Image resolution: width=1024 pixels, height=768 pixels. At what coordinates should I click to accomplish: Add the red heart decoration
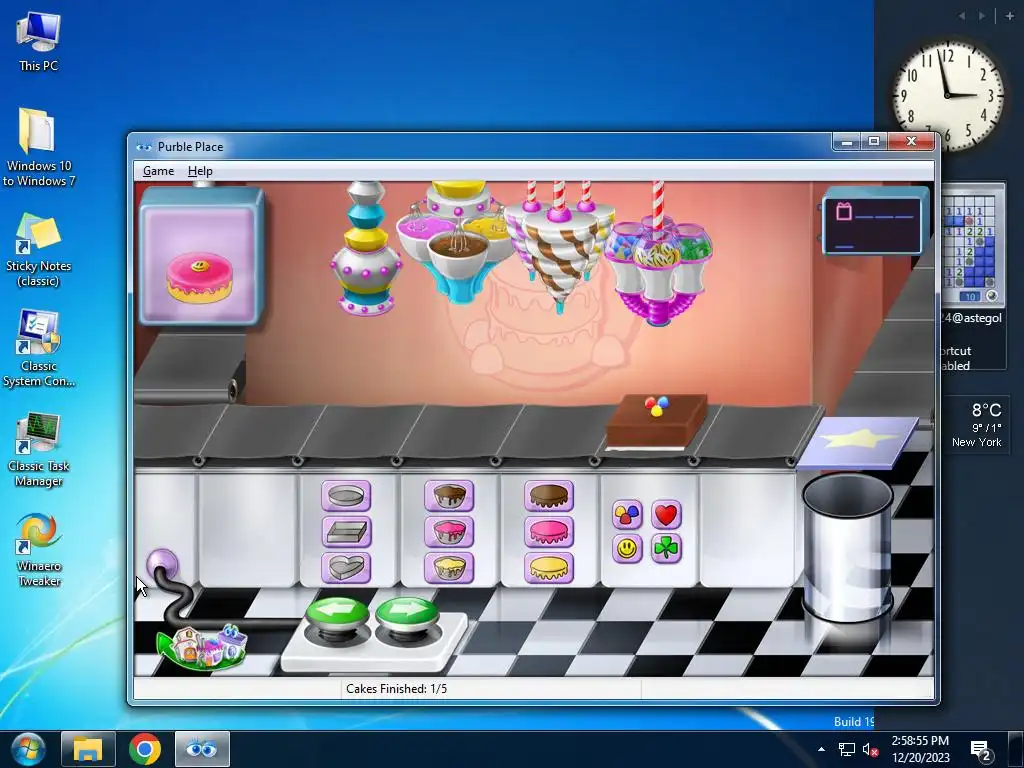coord(666,515)
